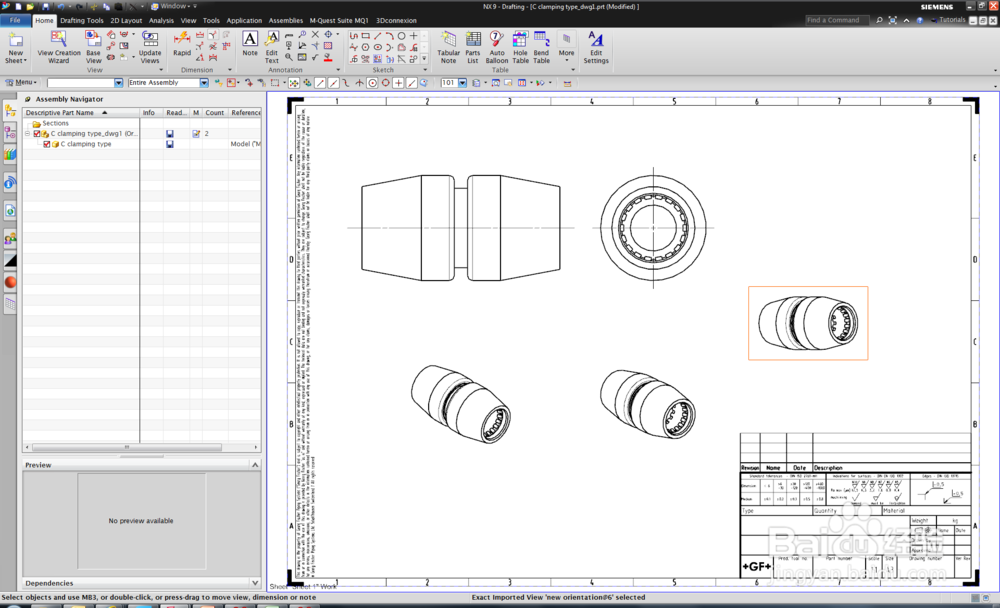Click the New Sheet icon

tap(15, 41)
